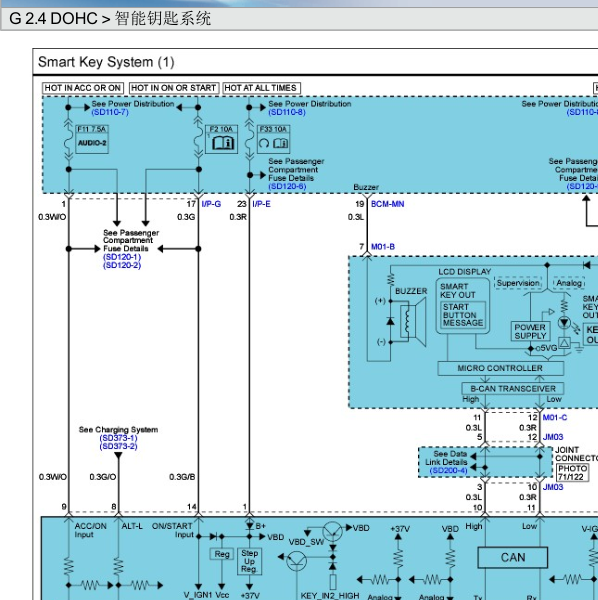Click the AUDIO-2 fuse box

[92, 143]
